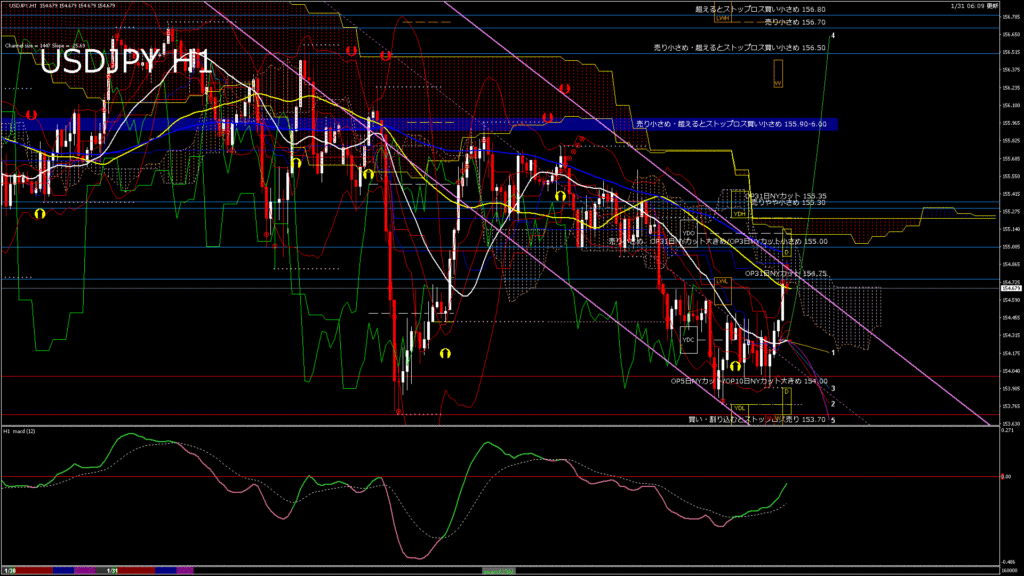The width and height of the screenshot is (1024, 576).
Task: Click the large USDJPY H1 title
Action: tap(125, 62)
